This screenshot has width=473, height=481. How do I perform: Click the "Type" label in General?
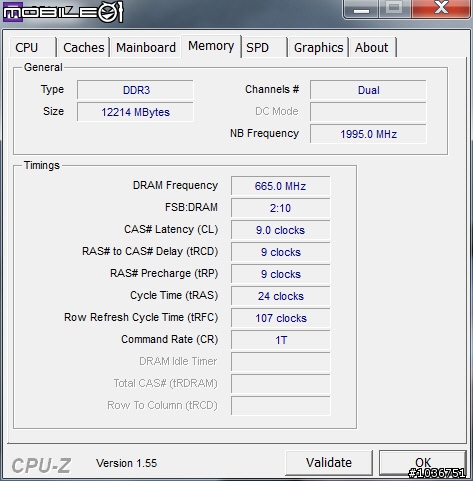click(x=52, y=89)
